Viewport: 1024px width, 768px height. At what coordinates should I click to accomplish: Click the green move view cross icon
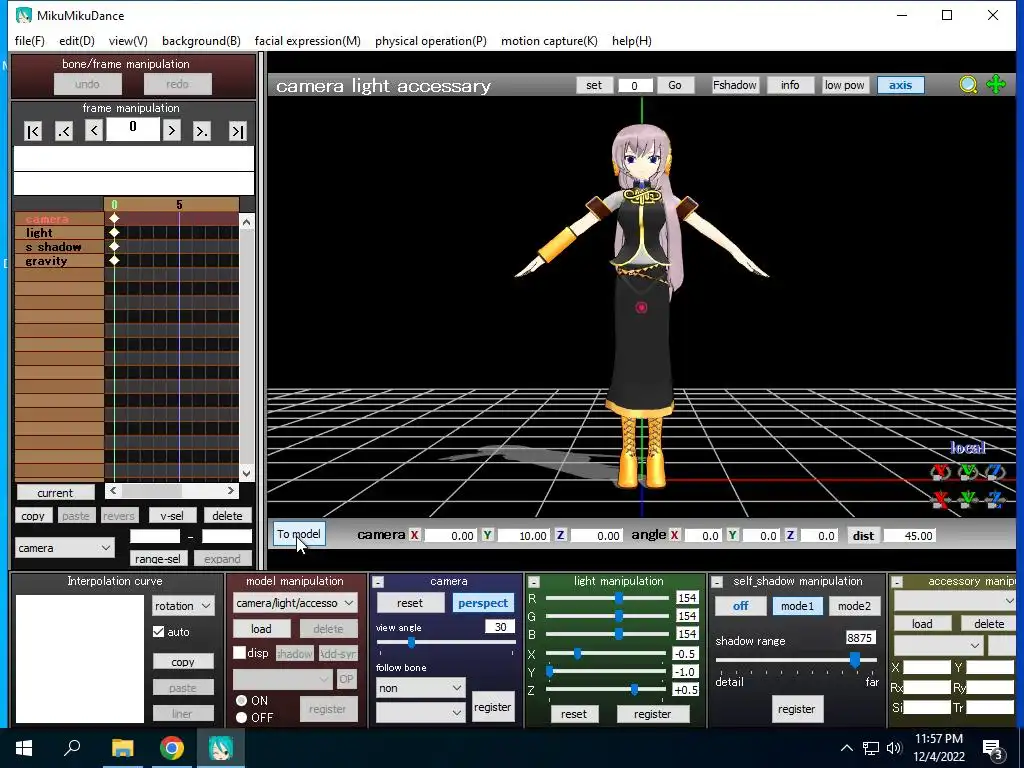click(996, 84)
